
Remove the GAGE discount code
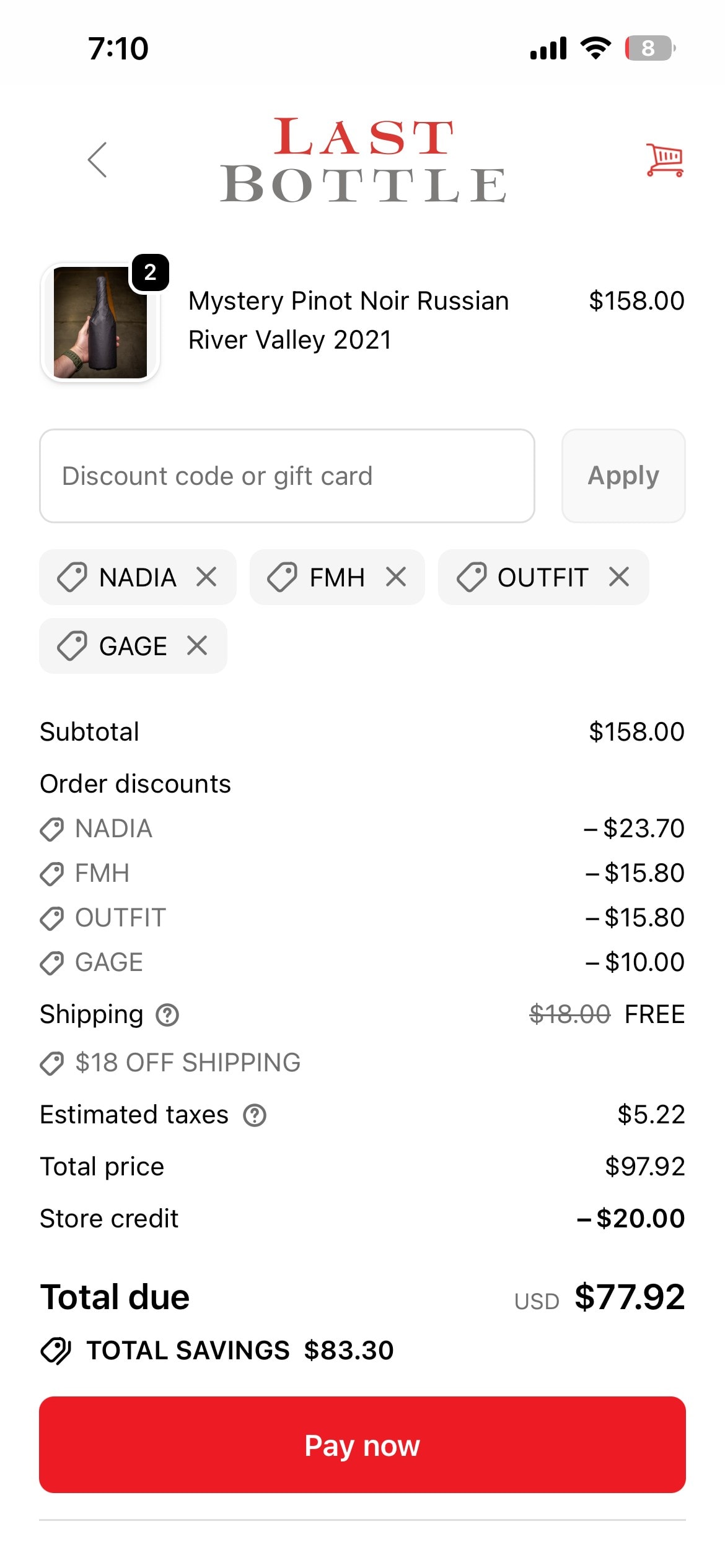(197, 646)
